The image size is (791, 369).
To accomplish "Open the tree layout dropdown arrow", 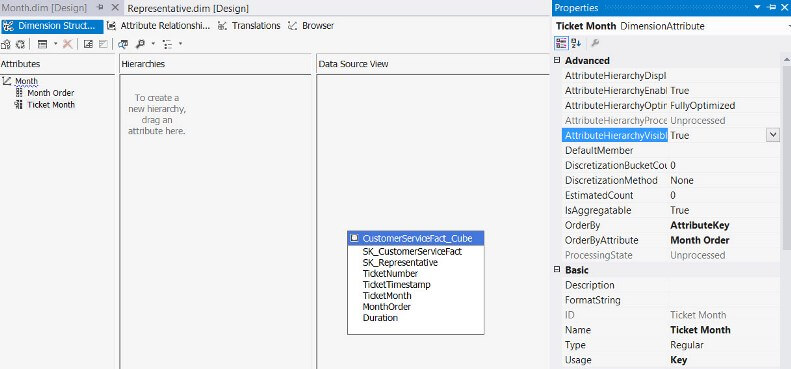I will coord(180,44).
